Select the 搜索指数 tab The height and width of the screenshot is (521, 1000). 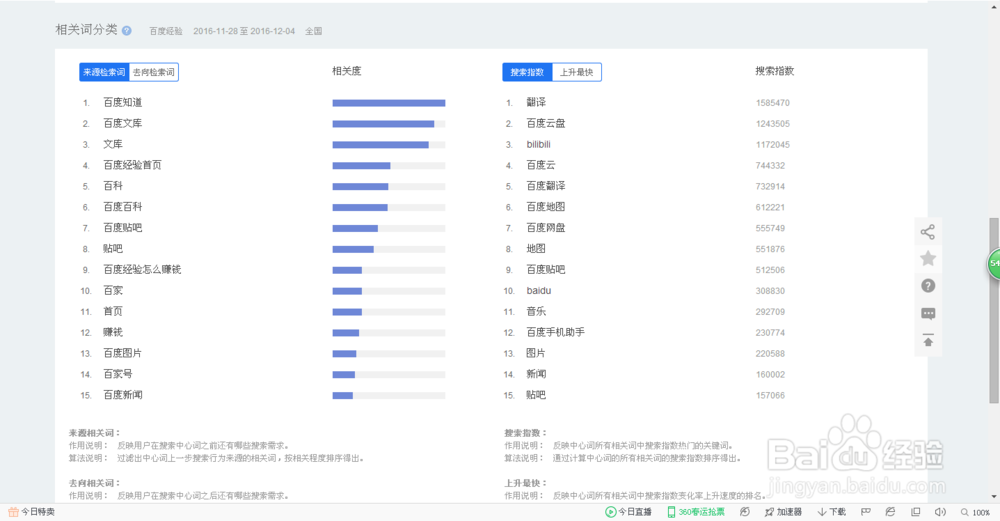527,72
